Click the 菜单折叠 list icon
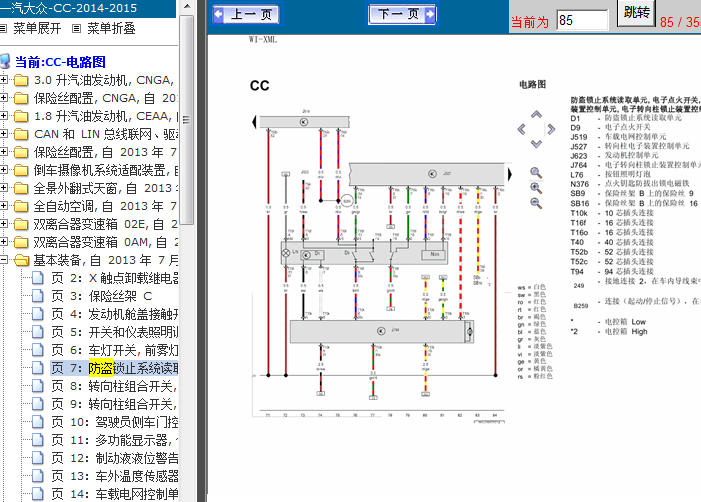Viewport: 701px width, 502px height. click(x=77, y=29)
